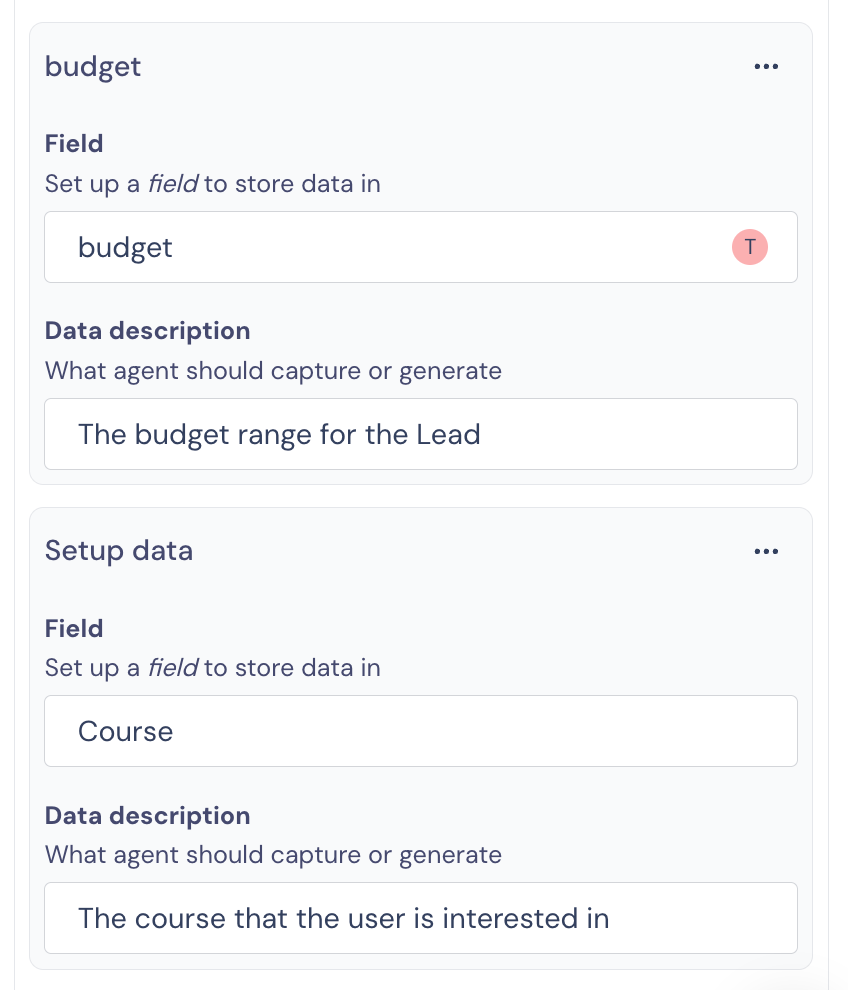This screenshot has height=990, width=848.
Task: Open the budget card's three-dot menu
Action: (766, 66)
